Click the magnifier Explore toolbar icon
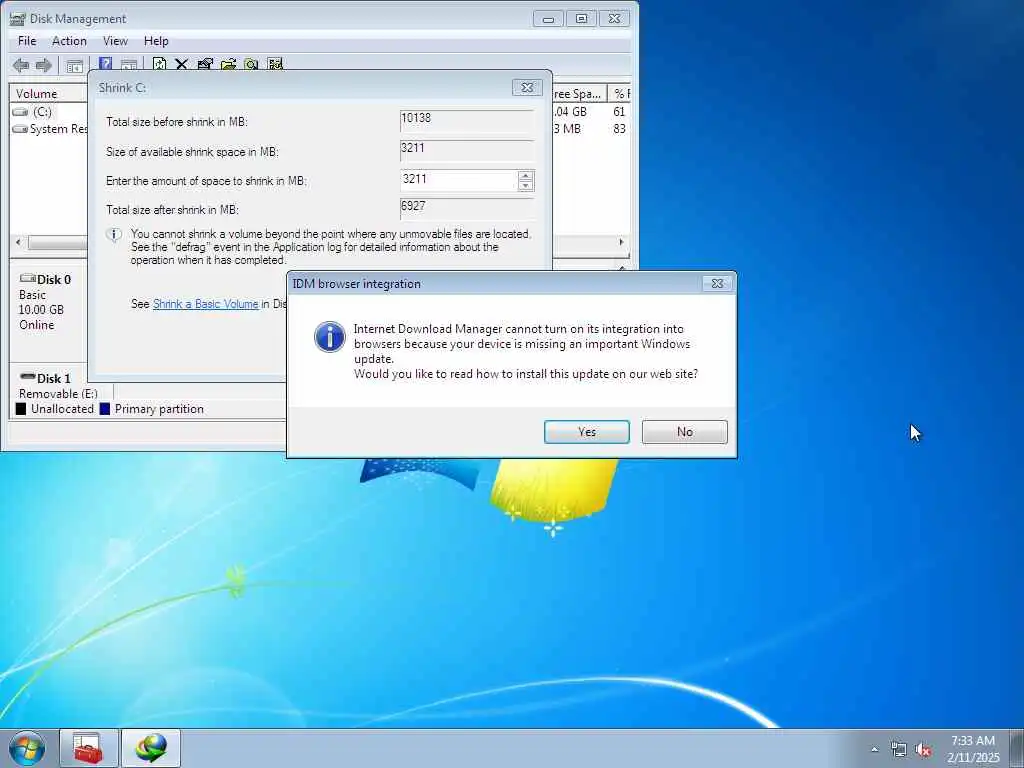1024x768 pixels. pos(251,64)
